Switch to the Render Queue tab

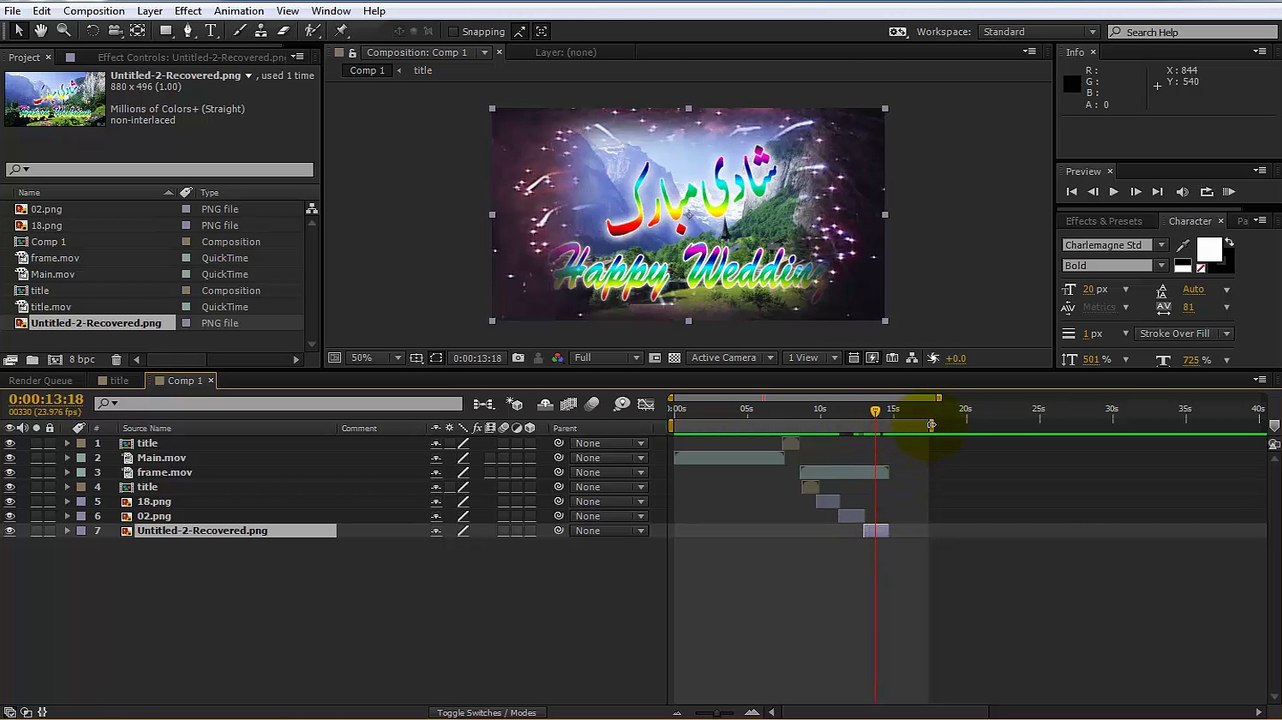[x=41, y=381]
